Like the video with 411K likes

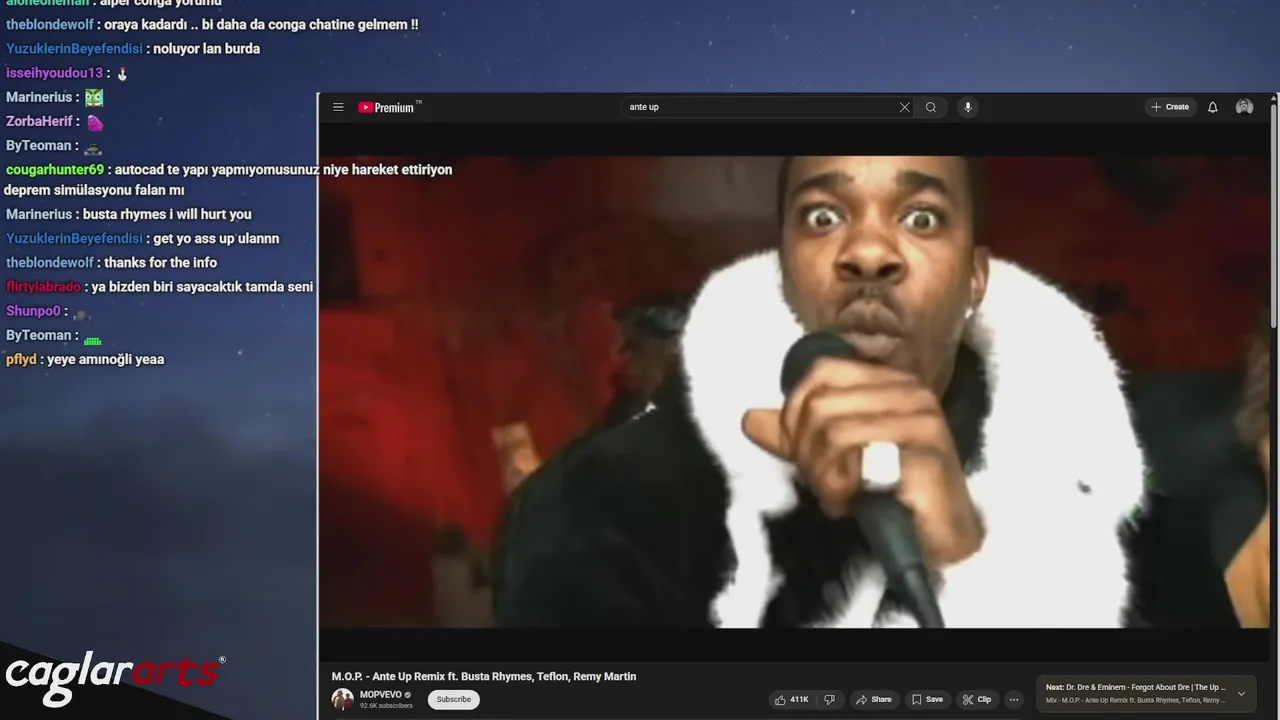pos(791,699)
